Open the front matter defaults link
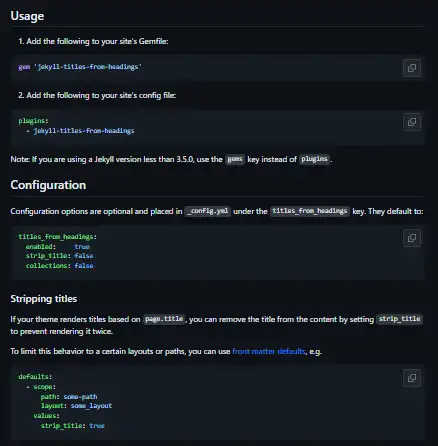The image size is (438, 446). pyautogui.click(x=269, y=351)
